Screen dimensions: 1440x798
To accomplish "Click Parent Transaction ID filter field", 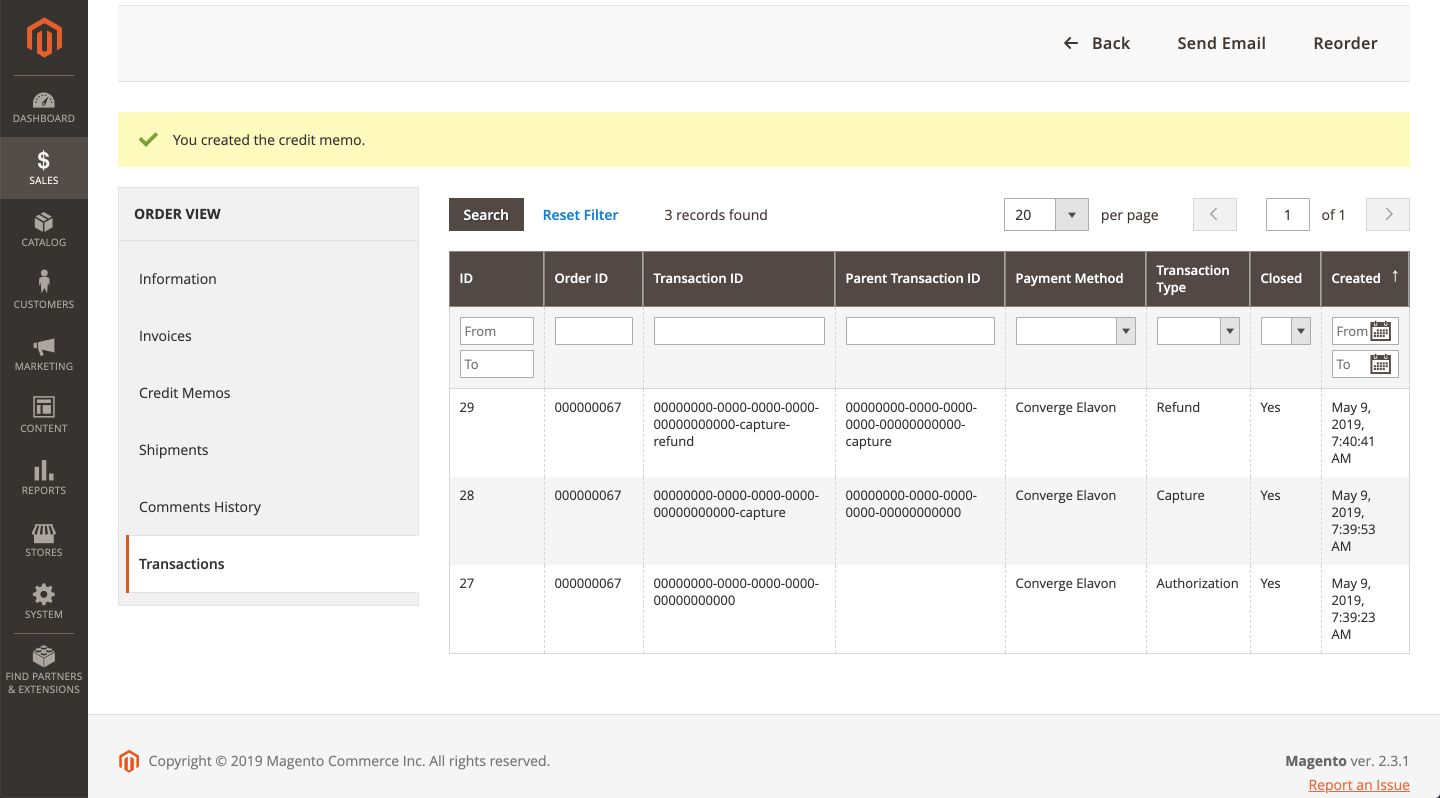I will (x=920, y=331).
